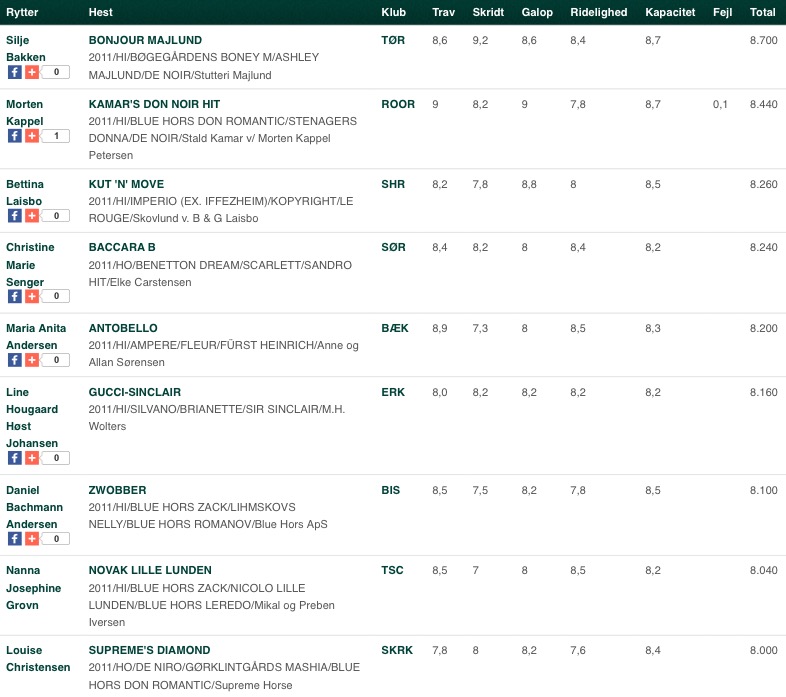Click the plus share icon for Daniel Bachmann Andersen
The height and width of the screenshot is (697, 786).
(x=32, y=539)
